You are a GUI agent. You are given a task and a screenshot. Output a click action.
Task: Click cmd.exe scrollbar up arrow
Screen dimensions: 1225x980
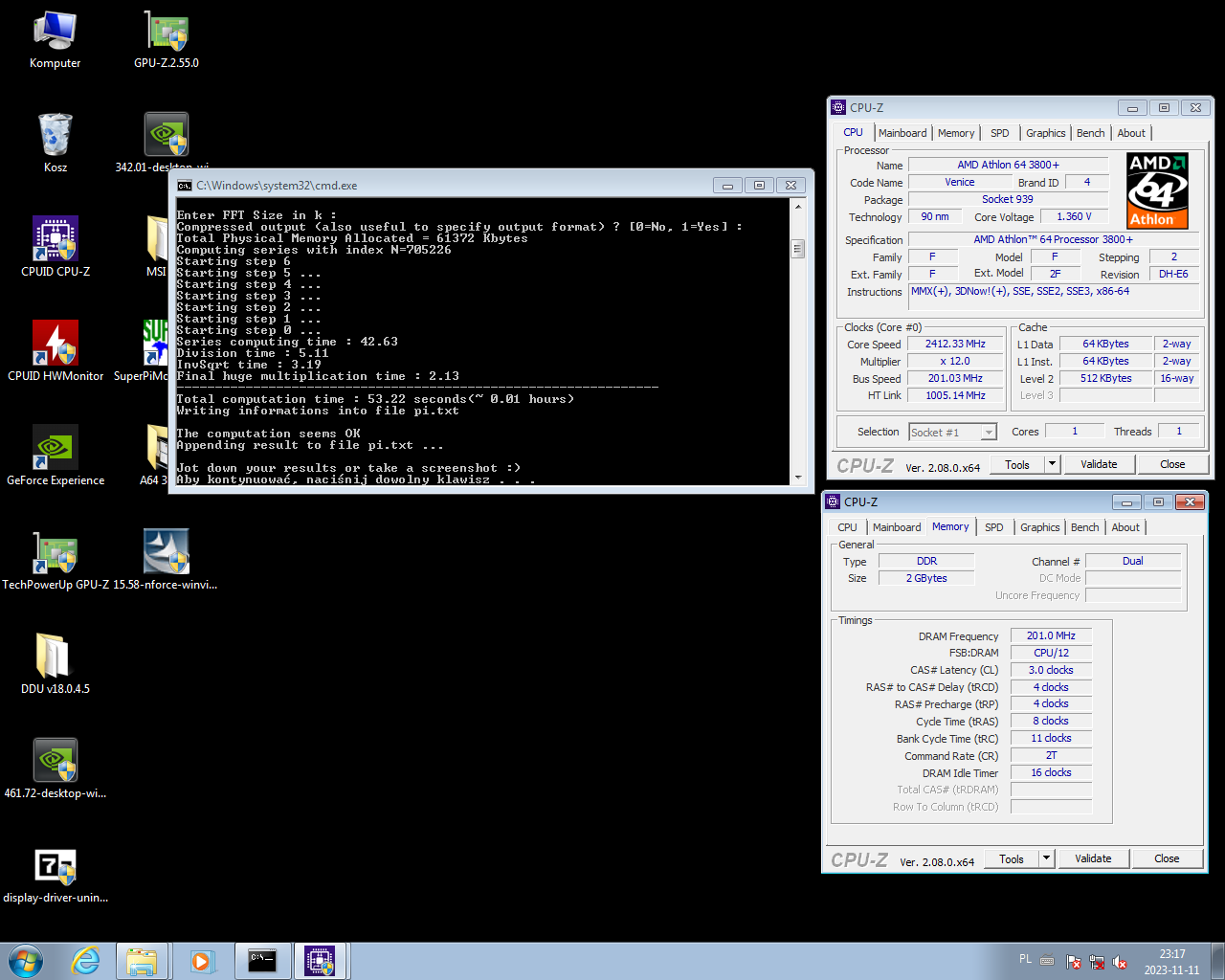(798, 206)
